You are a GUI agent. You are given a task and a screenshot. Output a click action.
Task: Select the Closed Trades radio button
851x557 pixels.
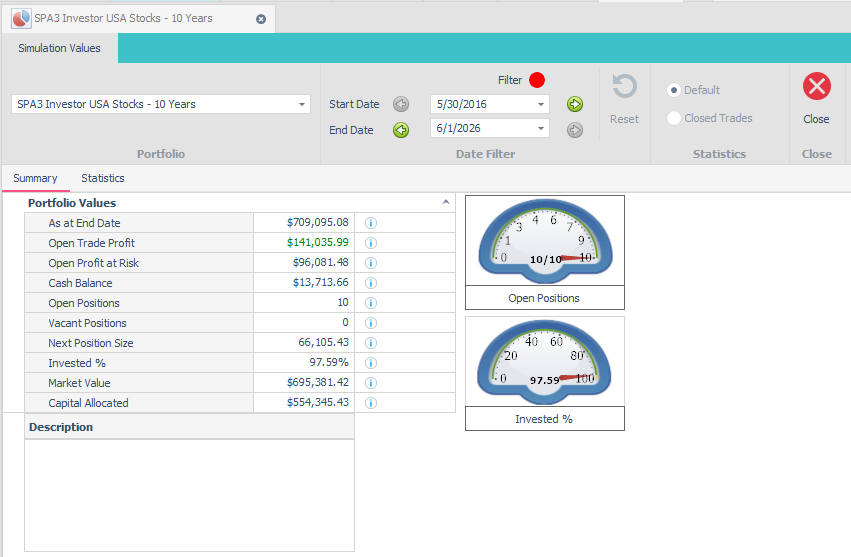674,118
